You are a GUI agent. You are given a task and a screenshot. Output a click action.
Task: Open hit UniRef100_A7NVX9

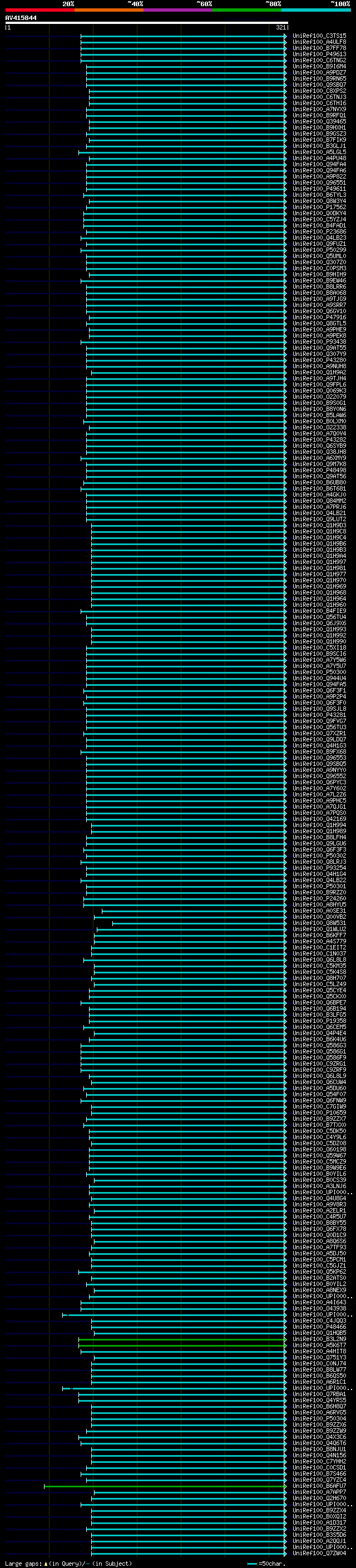click(319, 110)
